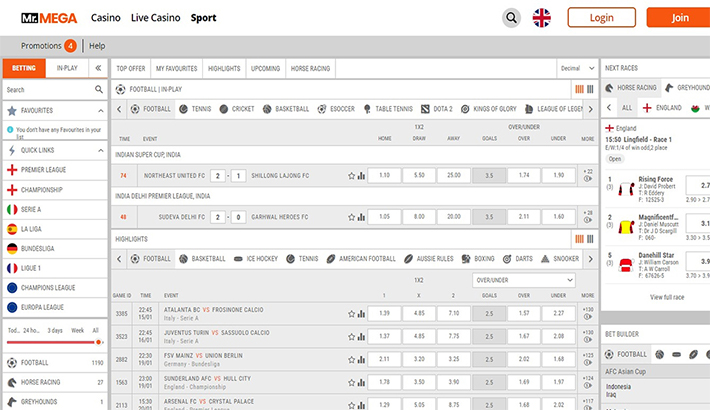Viewport: 710px width, 410px height.
Task: Switch in-play view to orange column layout
Action: [579, 89]
